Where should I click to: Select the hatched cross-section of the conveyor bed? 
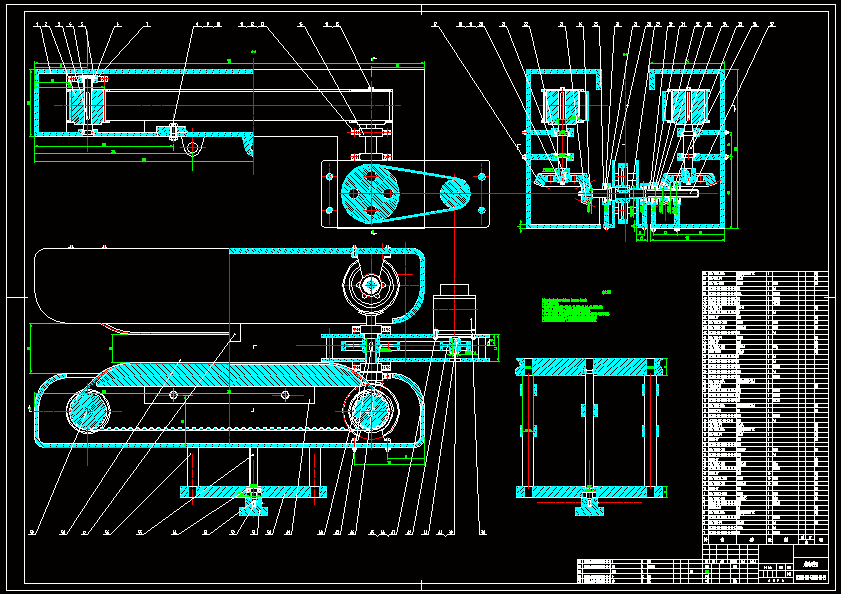(x=228, y=375)
